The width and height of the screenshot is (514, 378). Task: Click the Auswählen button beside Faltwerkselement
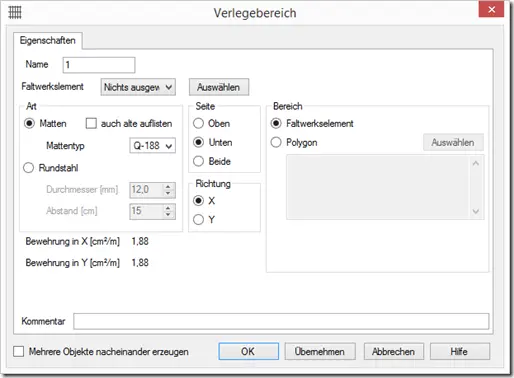219,87
